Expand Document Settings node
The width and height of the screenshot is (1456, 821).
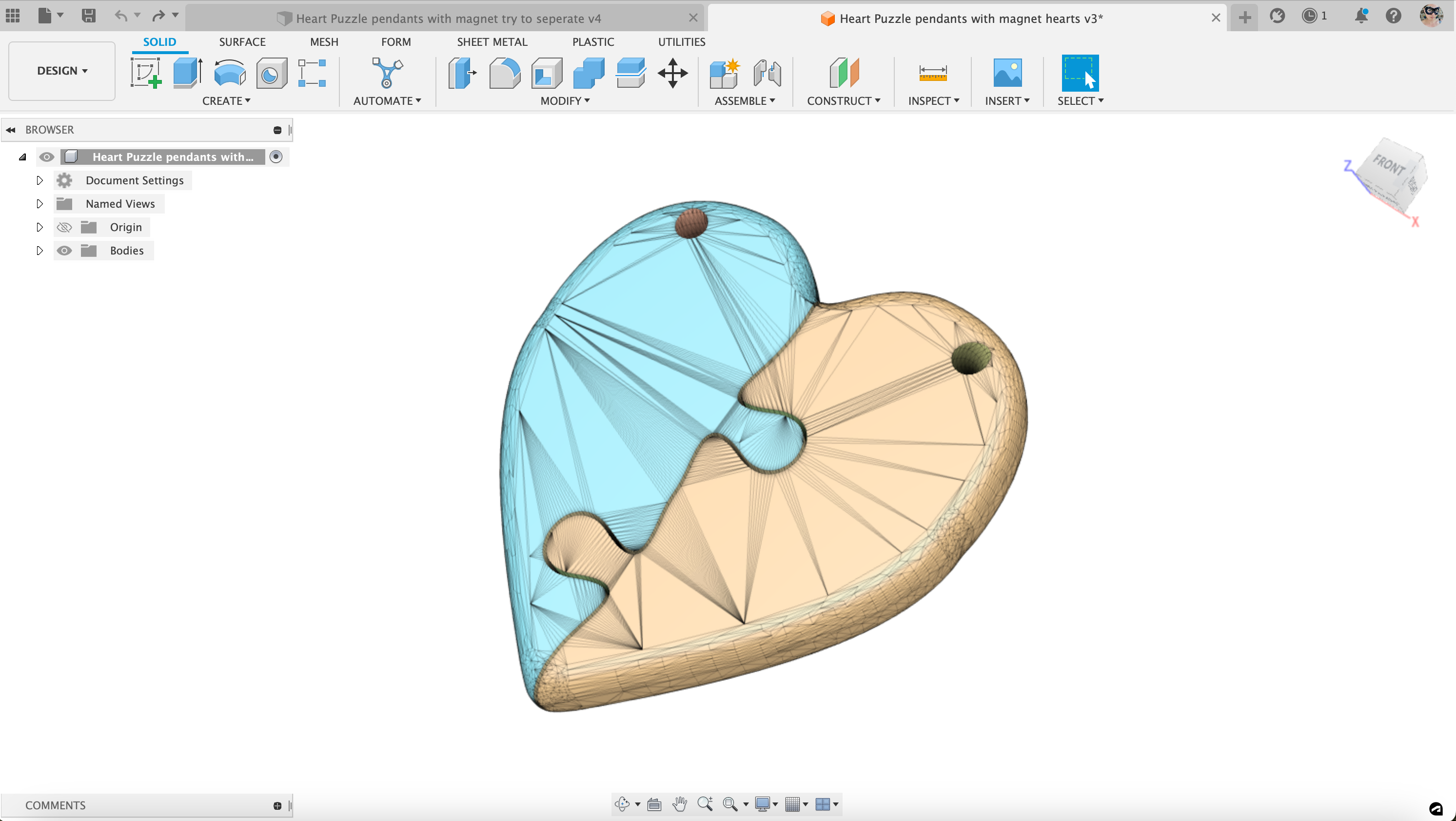point(39,180)
